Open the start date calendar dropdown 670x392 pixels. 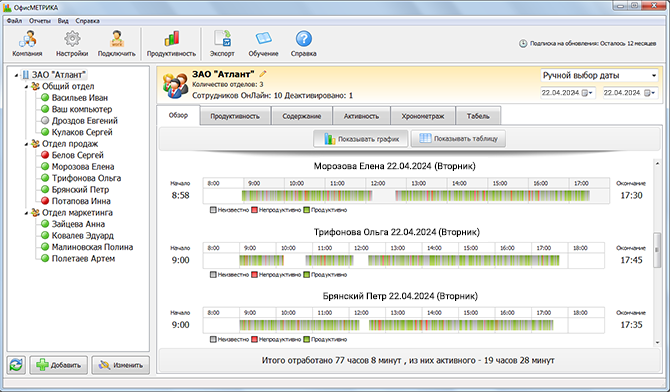pos(588,93)
